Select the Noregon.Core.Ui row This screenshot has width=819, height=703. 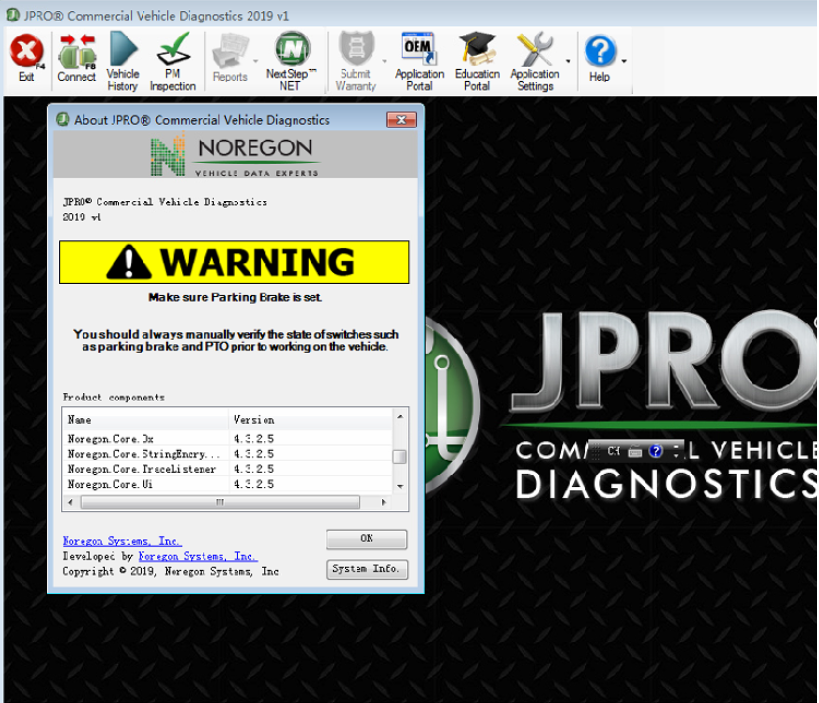(x=227, y=484)
